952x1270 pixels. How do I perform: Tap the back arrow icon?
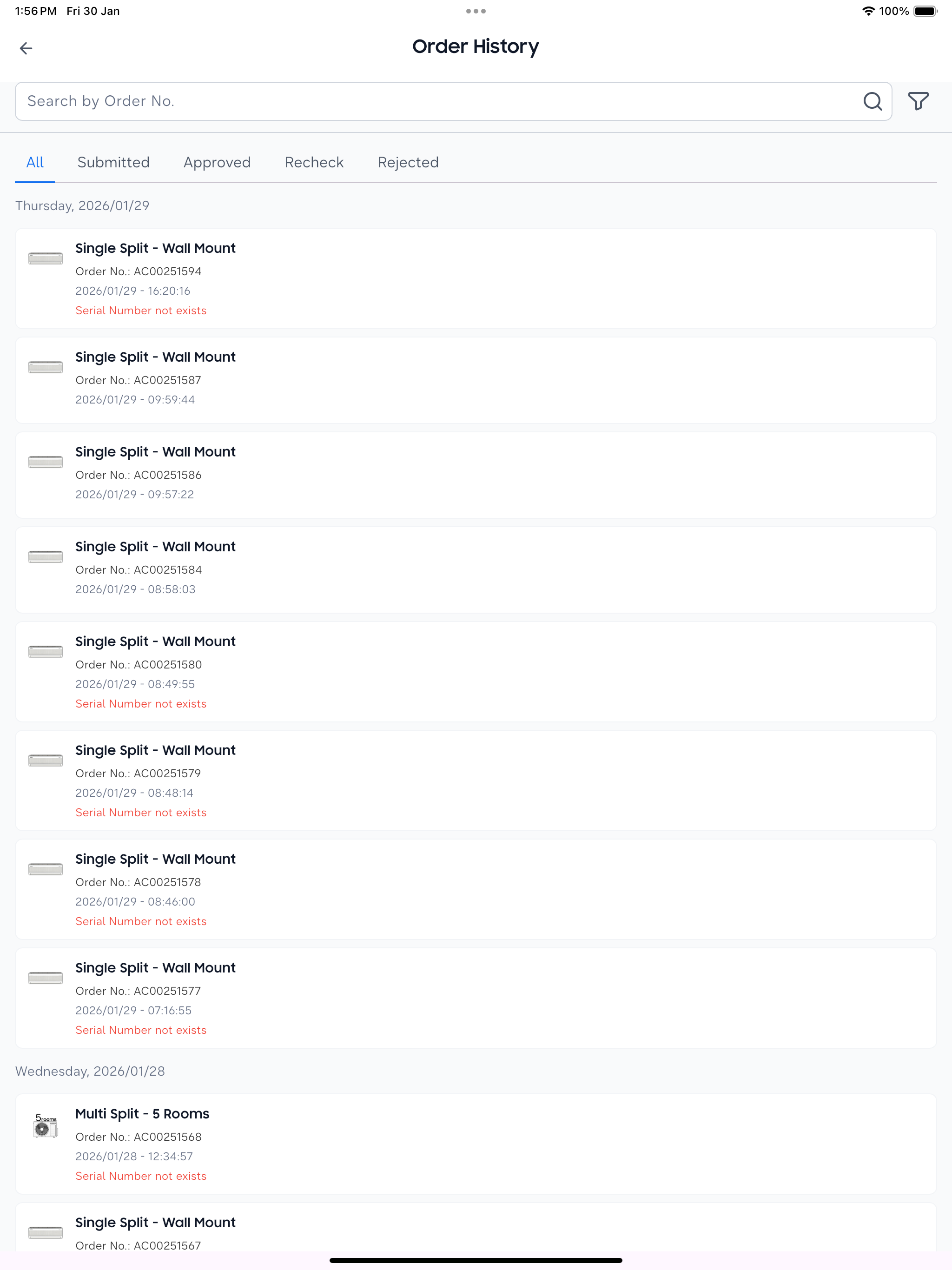point(26,48)
